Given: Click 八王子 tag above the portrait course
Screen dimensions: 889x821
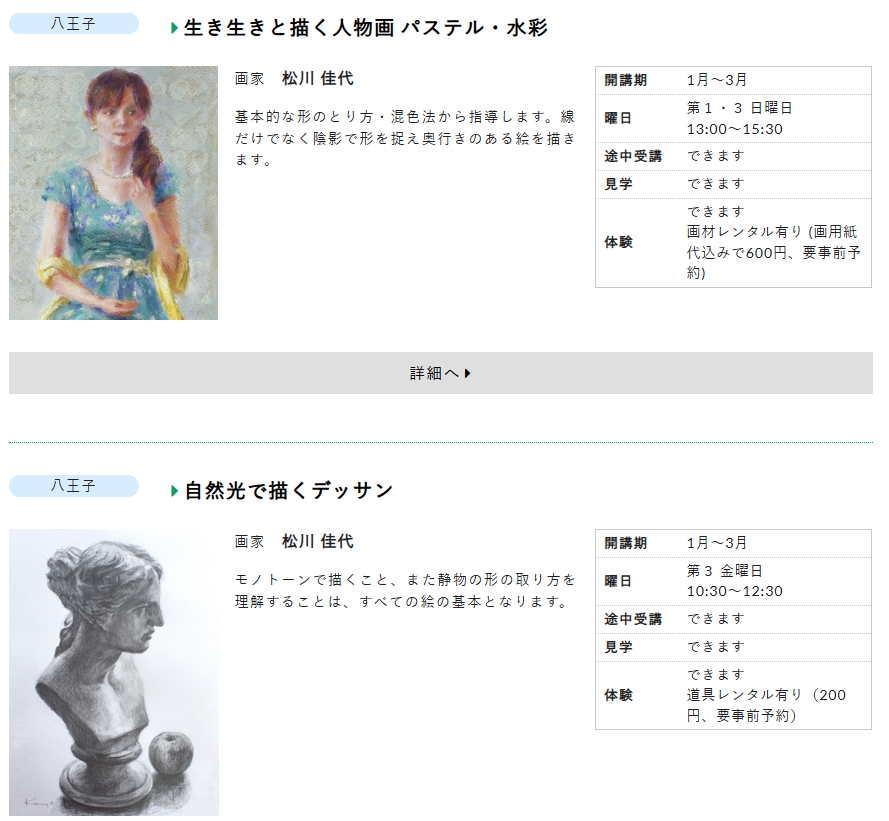Looking at the screenshot, I should (73, 24).
